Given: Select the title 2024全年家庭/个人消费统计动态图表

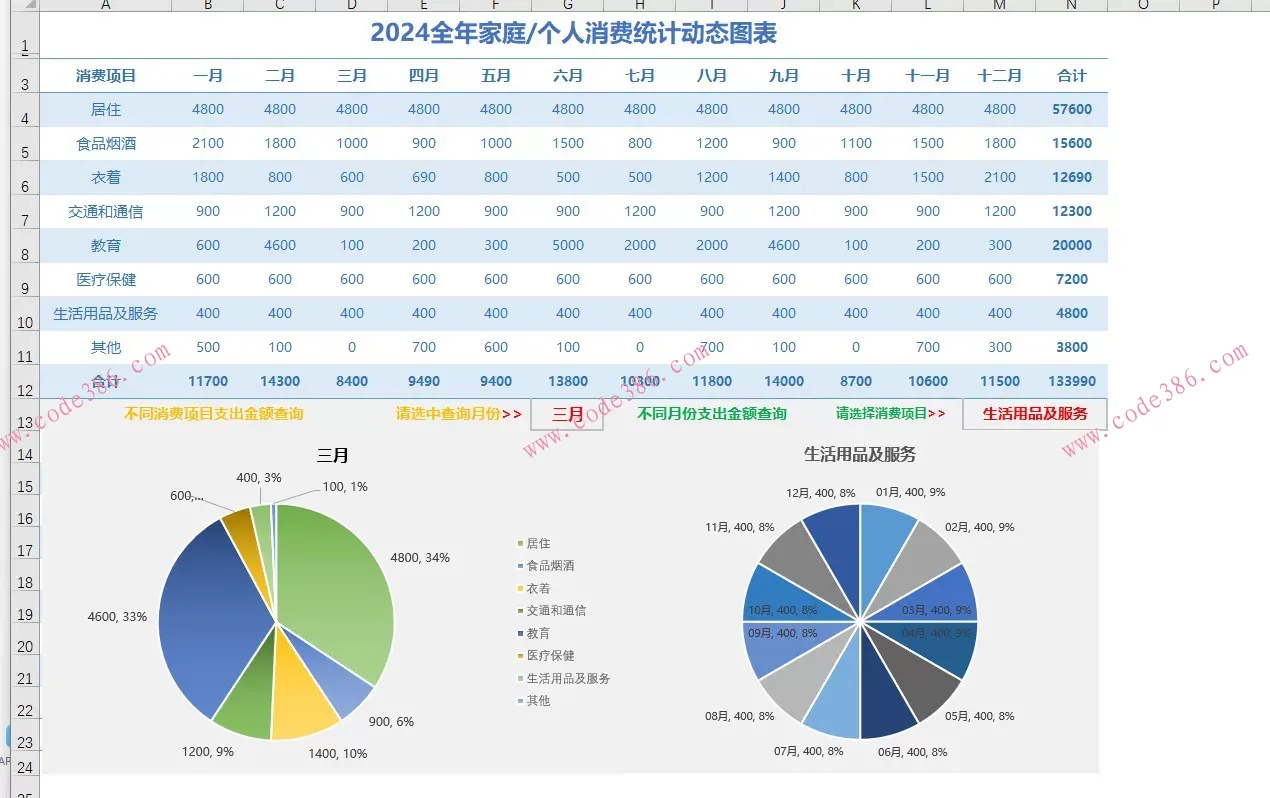Looking at the screenshot, I should coord(573,33).
